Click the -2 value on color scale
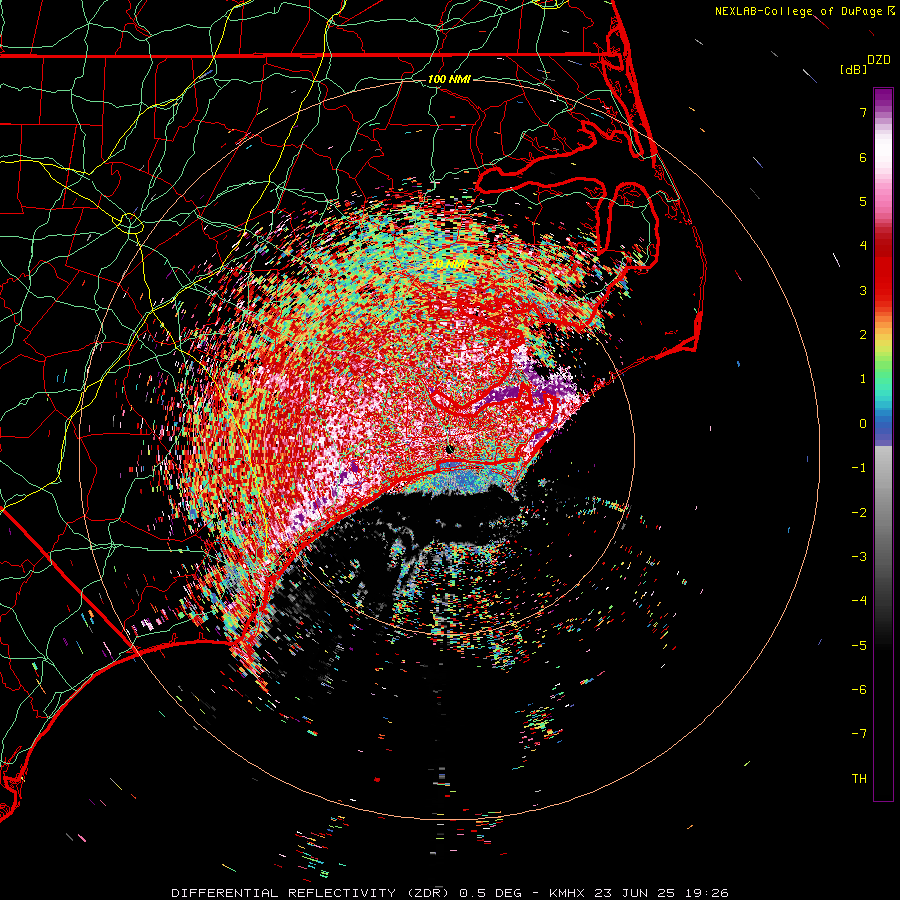900x900 pixels. coord(859,512)
